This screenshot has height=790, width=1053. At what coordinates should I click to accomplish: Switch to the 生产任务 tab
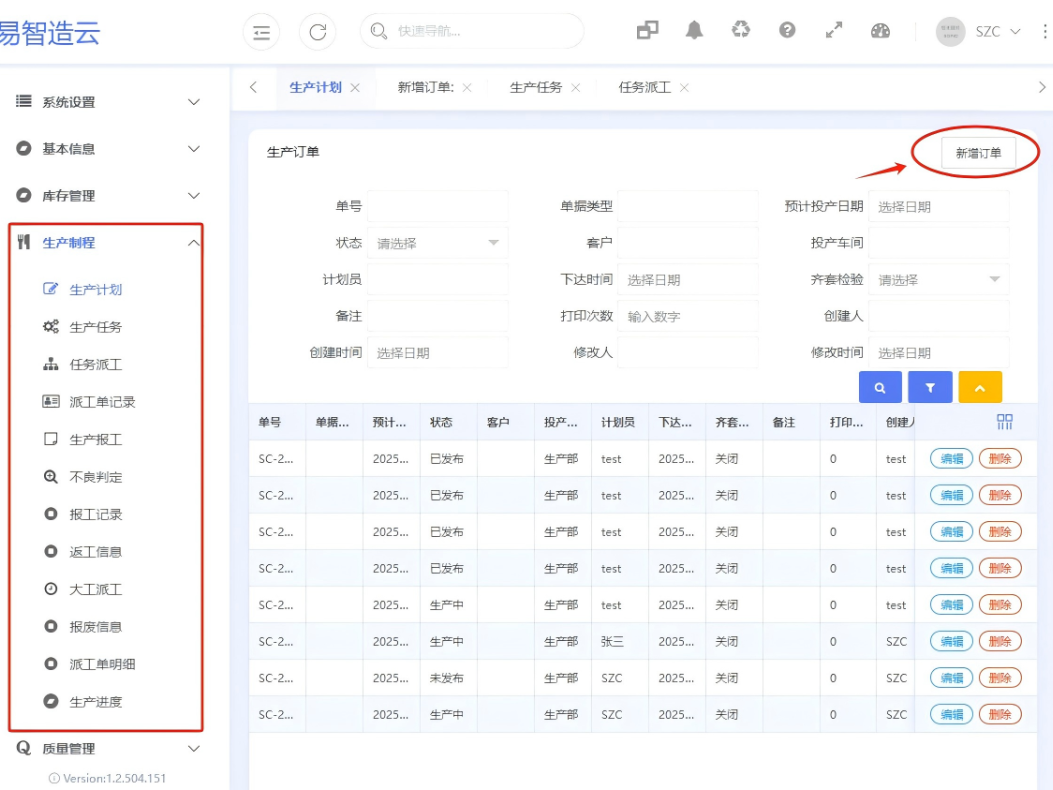tap(536, 88)
